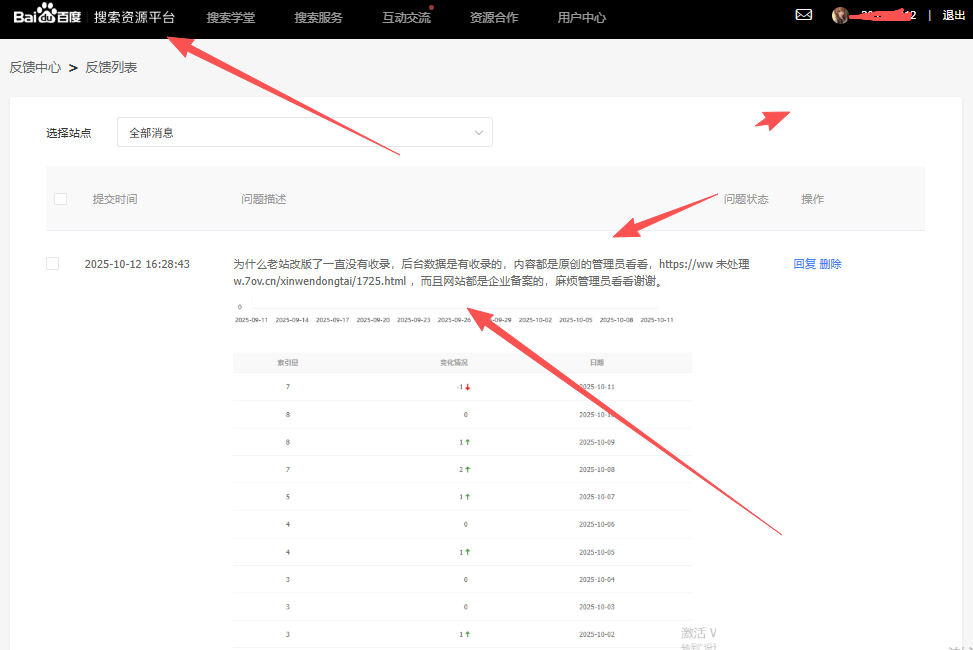Screen dimensions: 973x650
Task: Open the 用户中心 menu
Action: click(582, 17)
